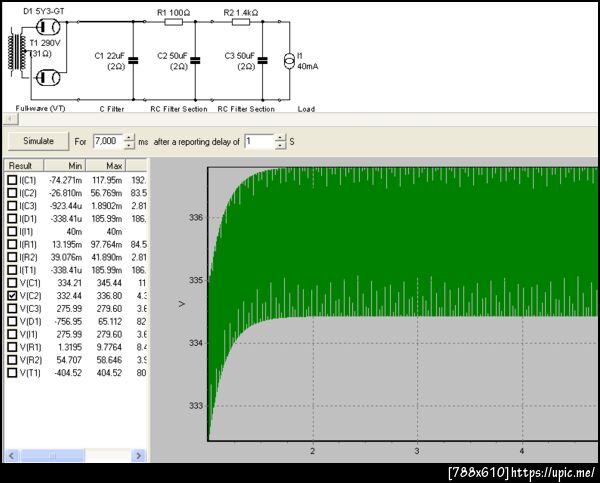Click the V(C1) min value 334.21

click(x=69, y=283)
